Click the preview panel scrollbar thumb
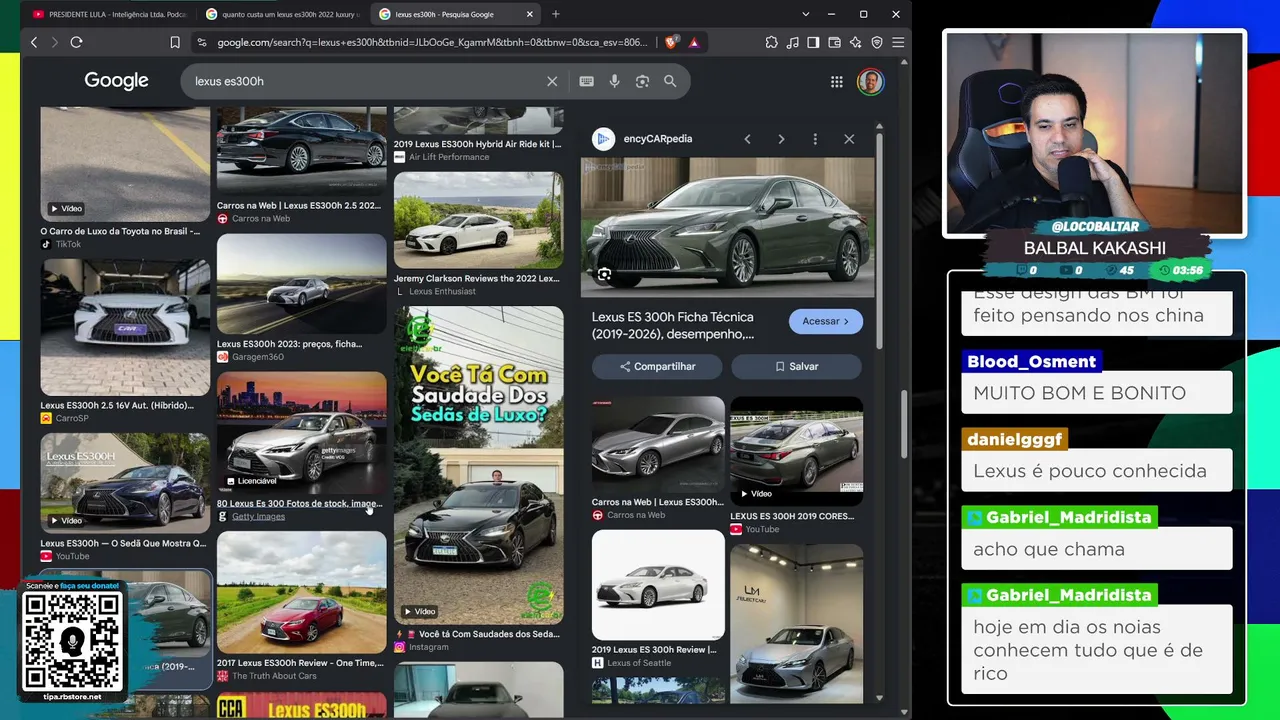The height and width of the screenshot is (720, 1280). 879,240
